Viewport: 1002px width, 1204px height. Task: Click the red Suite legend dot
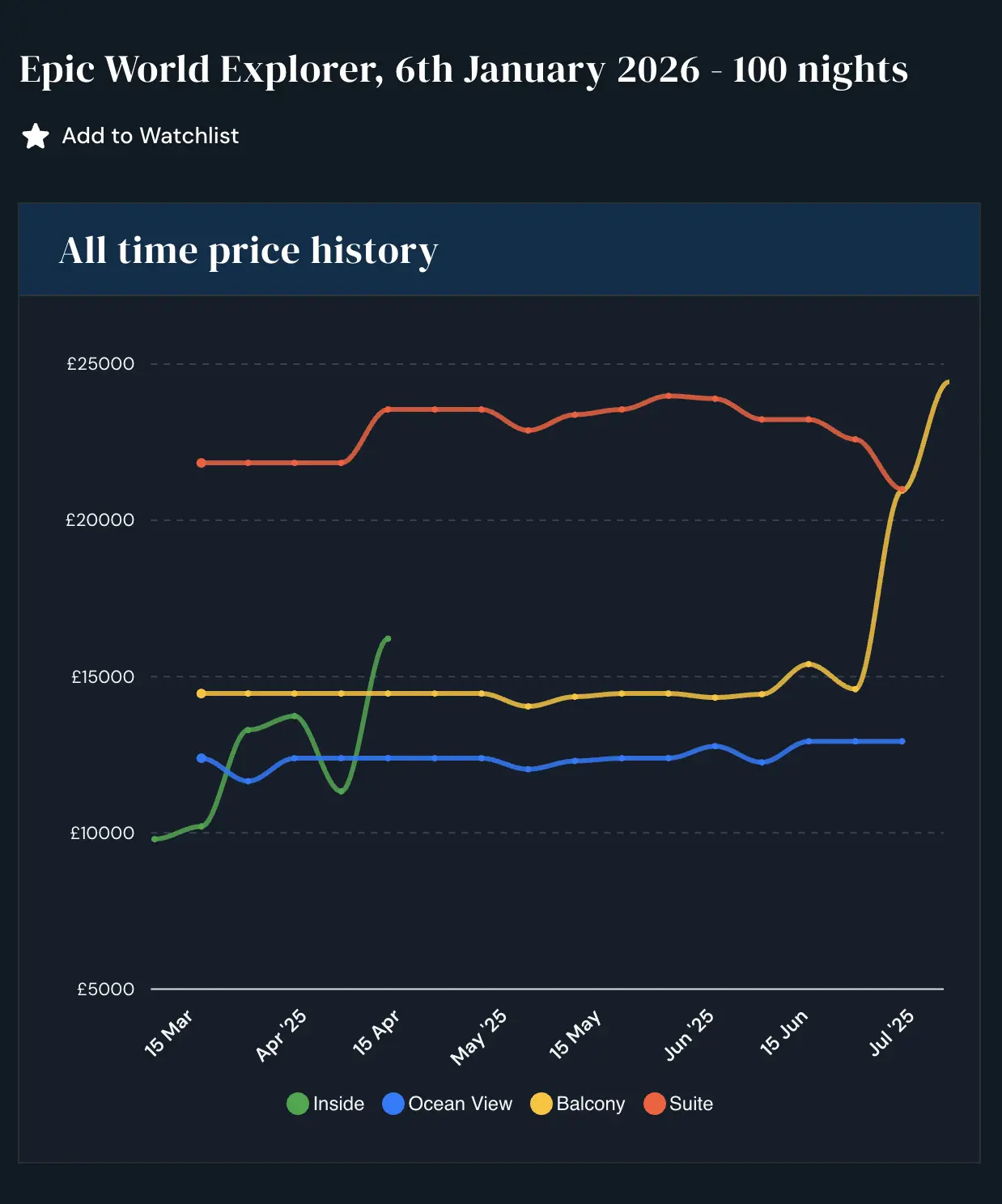655,1104
